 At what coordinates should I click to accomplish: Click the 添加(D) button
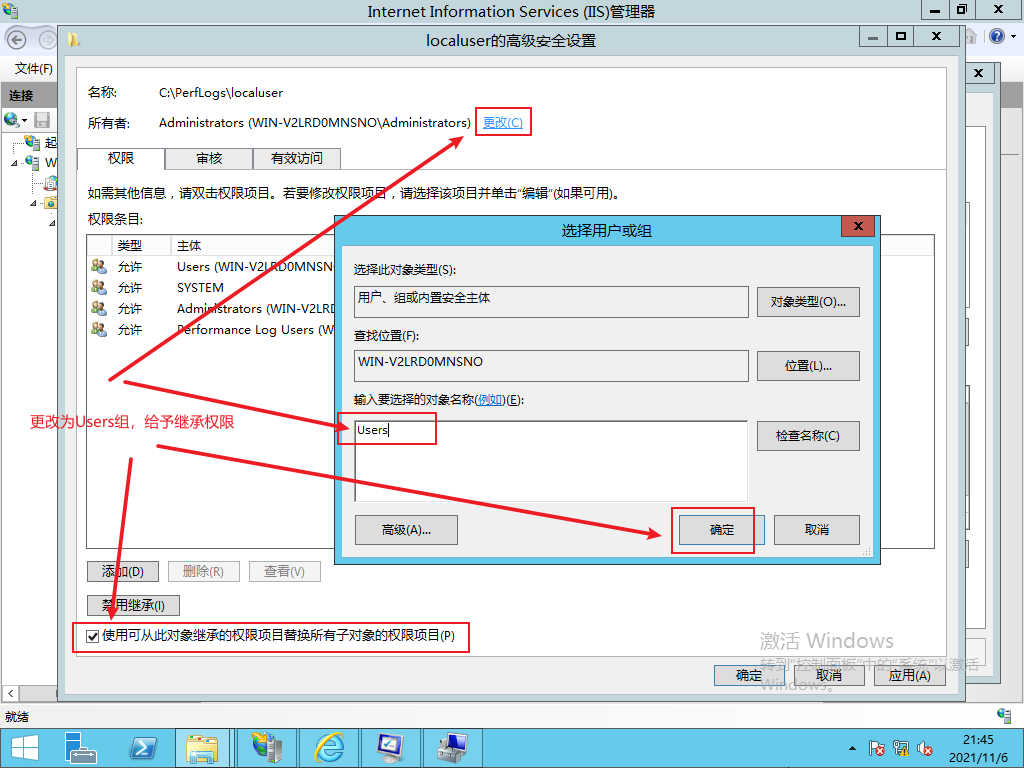pos(123,571)
